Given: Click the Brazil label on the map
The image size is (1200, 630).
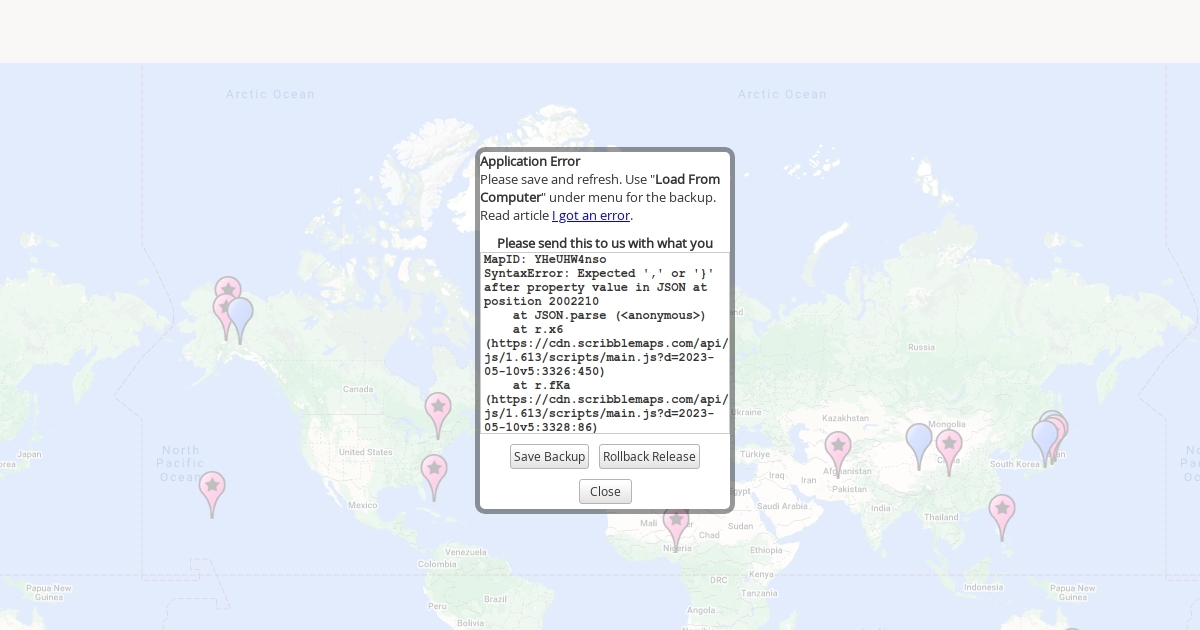Looking at the screenshot, I should 495,597.
